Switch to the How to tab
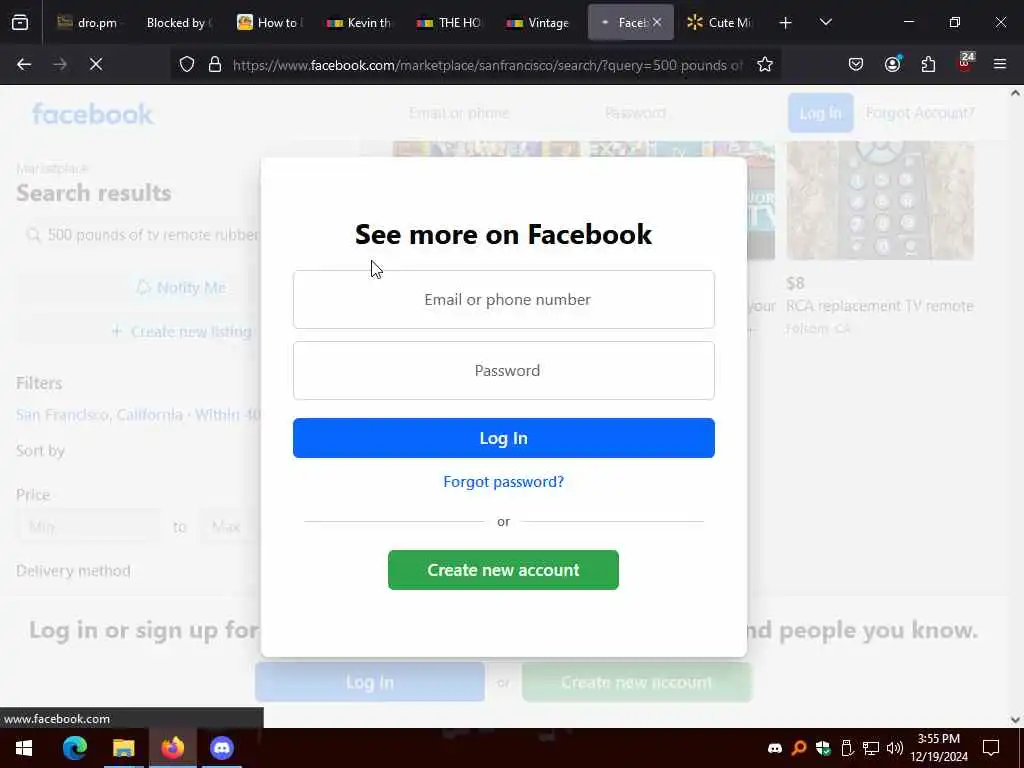Image resolution: width=1024 pixels, height=768 pixels. coord(270,23)
